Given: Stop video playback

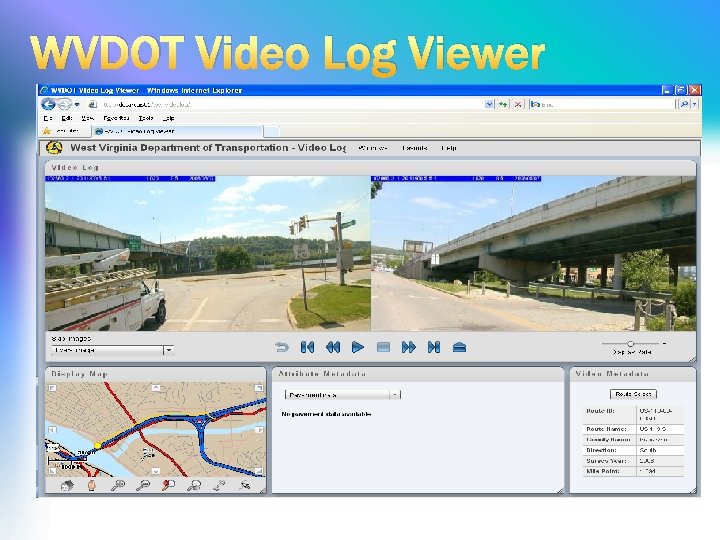Looking at the screenshot, I should (x=383, y=347).
